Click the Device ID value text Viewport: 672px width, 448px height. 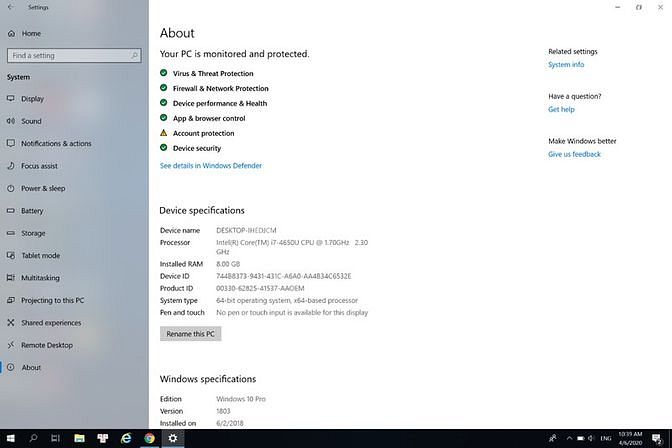click(283, 277)
